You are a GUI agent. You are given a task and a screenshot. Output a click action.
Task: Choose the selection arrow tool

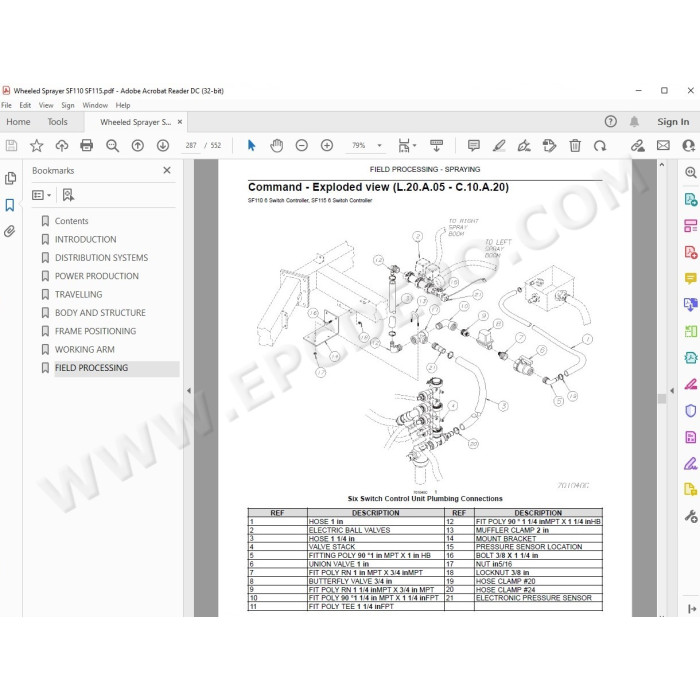pyautogui.click(x=251, y=146)
